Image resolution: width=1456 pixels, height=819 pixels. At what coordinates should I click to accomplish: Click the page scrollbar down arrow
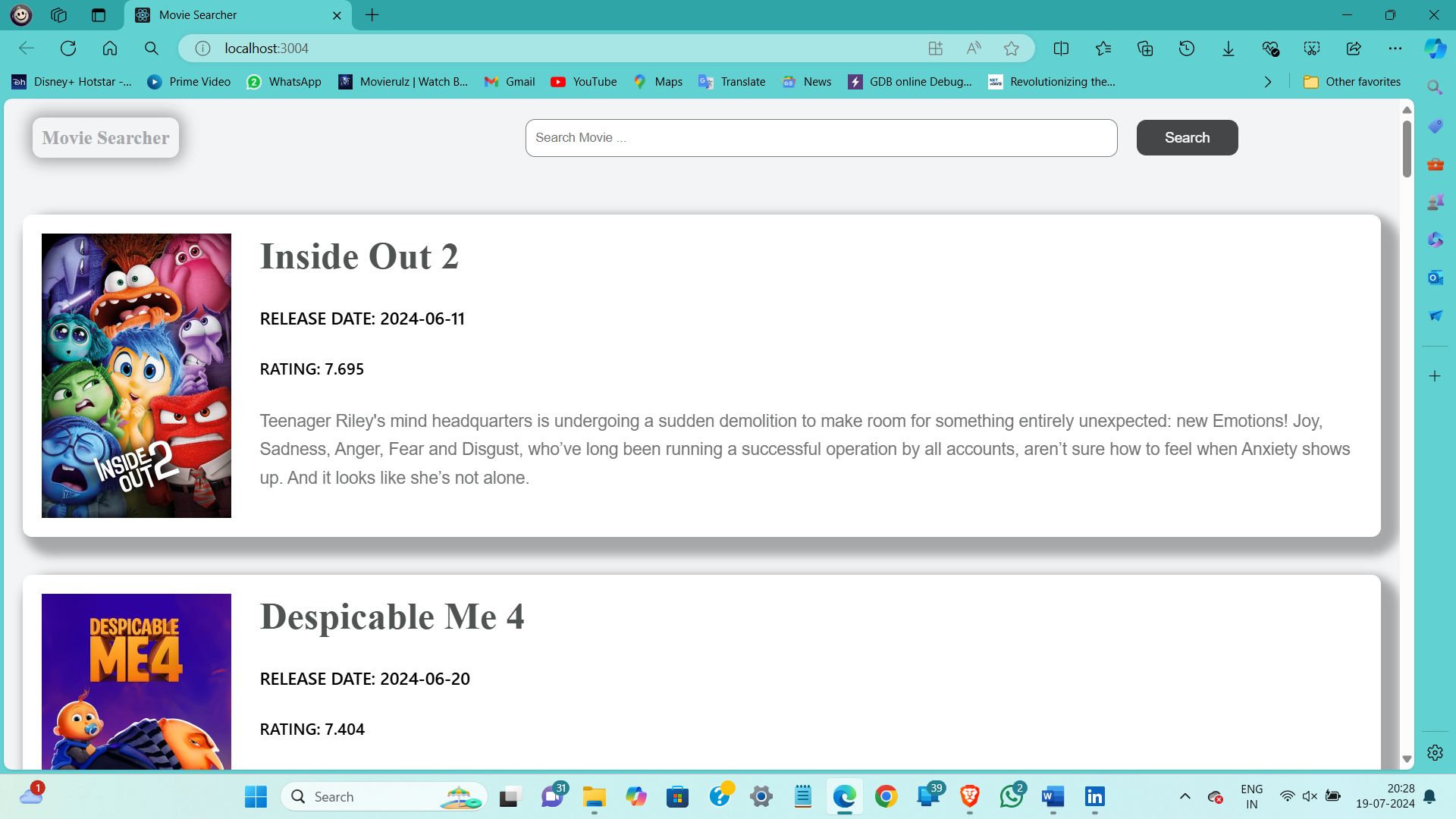click(1407, 759)
